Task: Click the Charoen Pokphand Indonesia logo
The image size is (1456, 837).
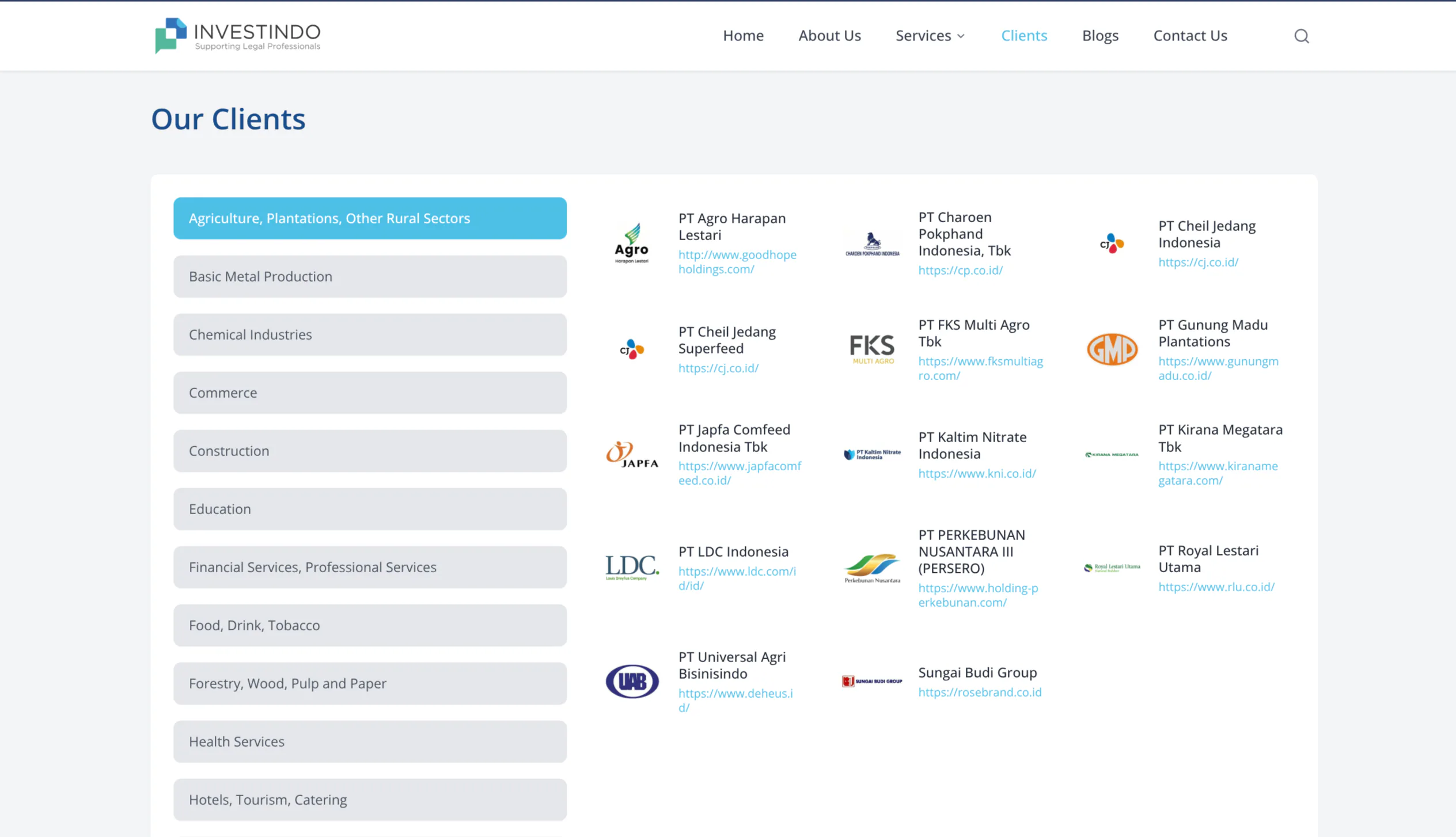Action: [872, 244]
